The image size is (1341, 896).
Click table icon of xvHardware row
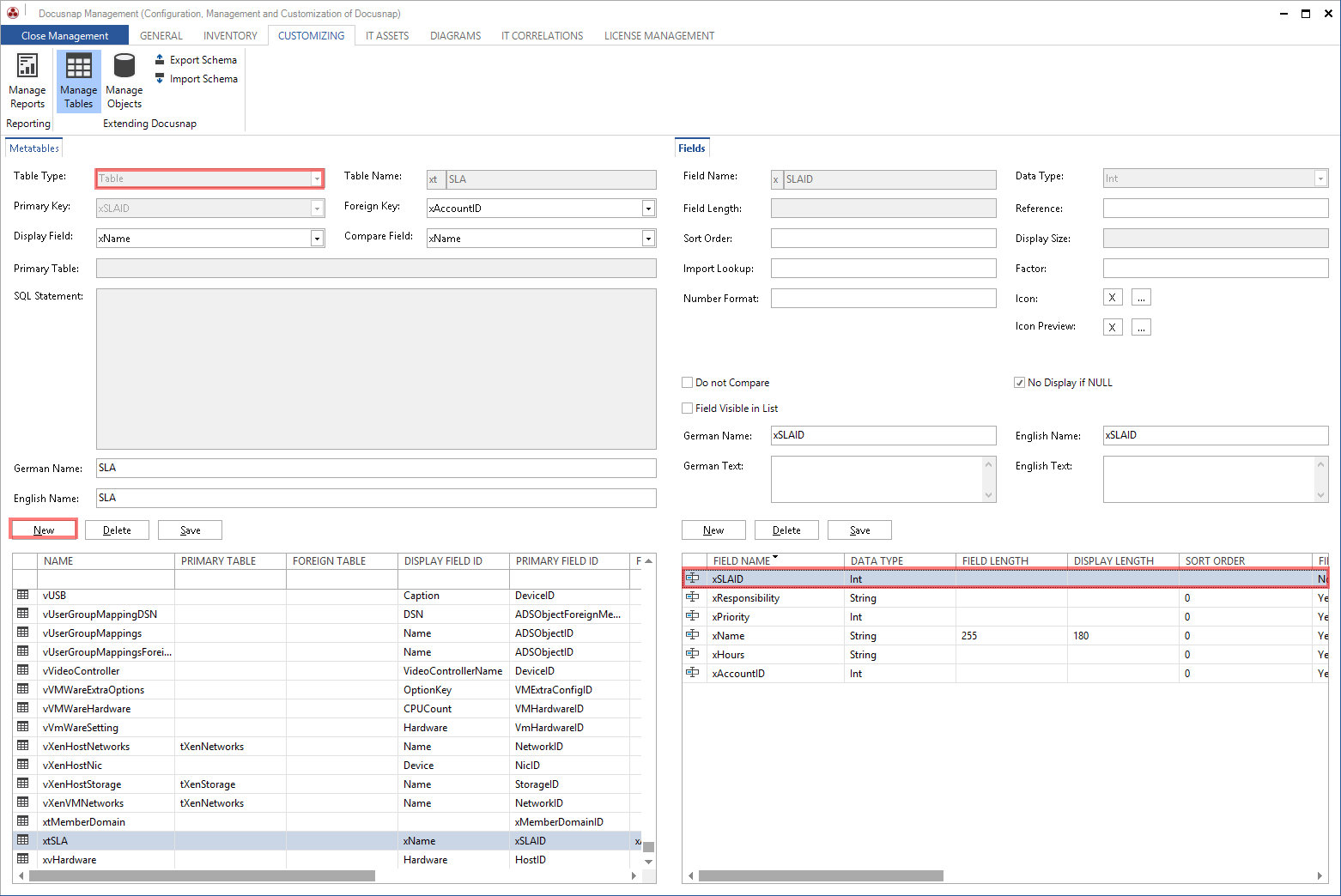click(x=23, y=859)
